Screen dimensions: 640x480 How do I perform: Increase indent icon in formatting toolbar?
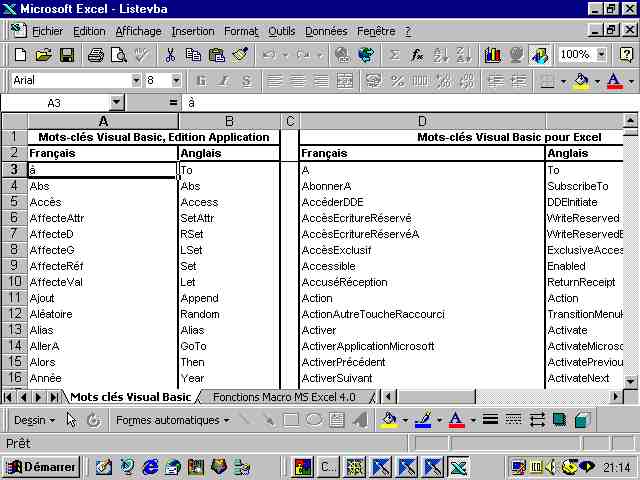point(519,81)
